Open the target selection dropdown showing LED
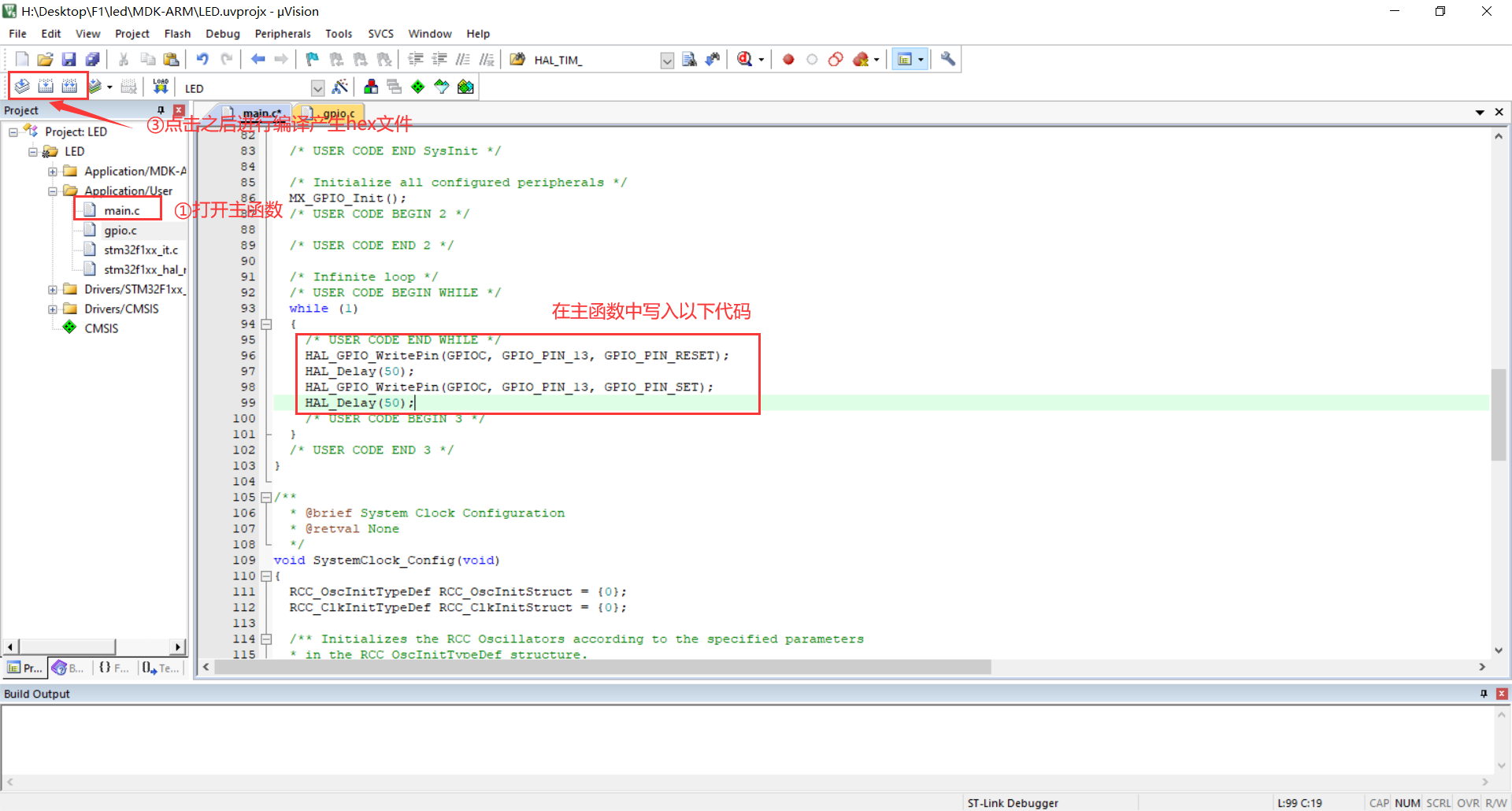Screen dimensions: 1512x811 pyautogui.click(x=317, y=87)
